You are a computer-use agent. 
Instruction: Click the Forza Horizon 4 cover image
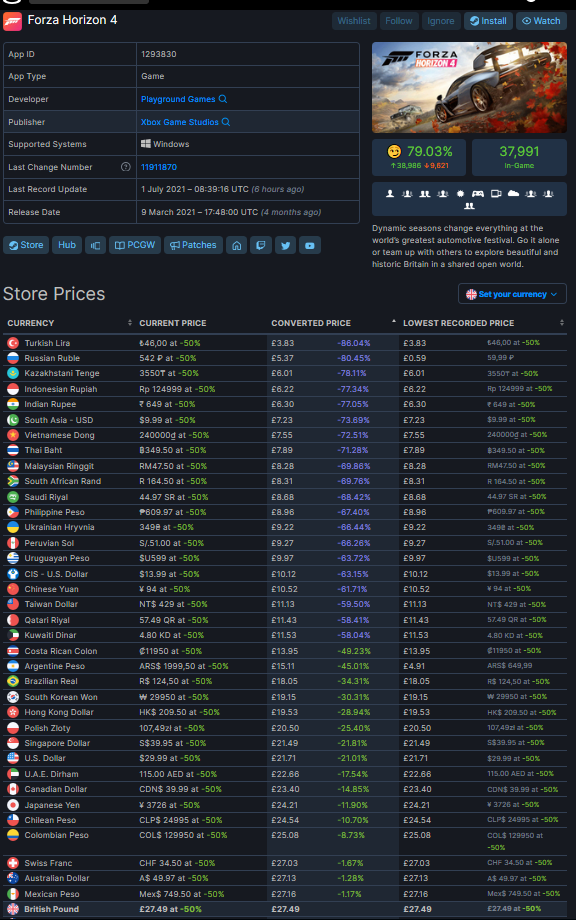469,87
